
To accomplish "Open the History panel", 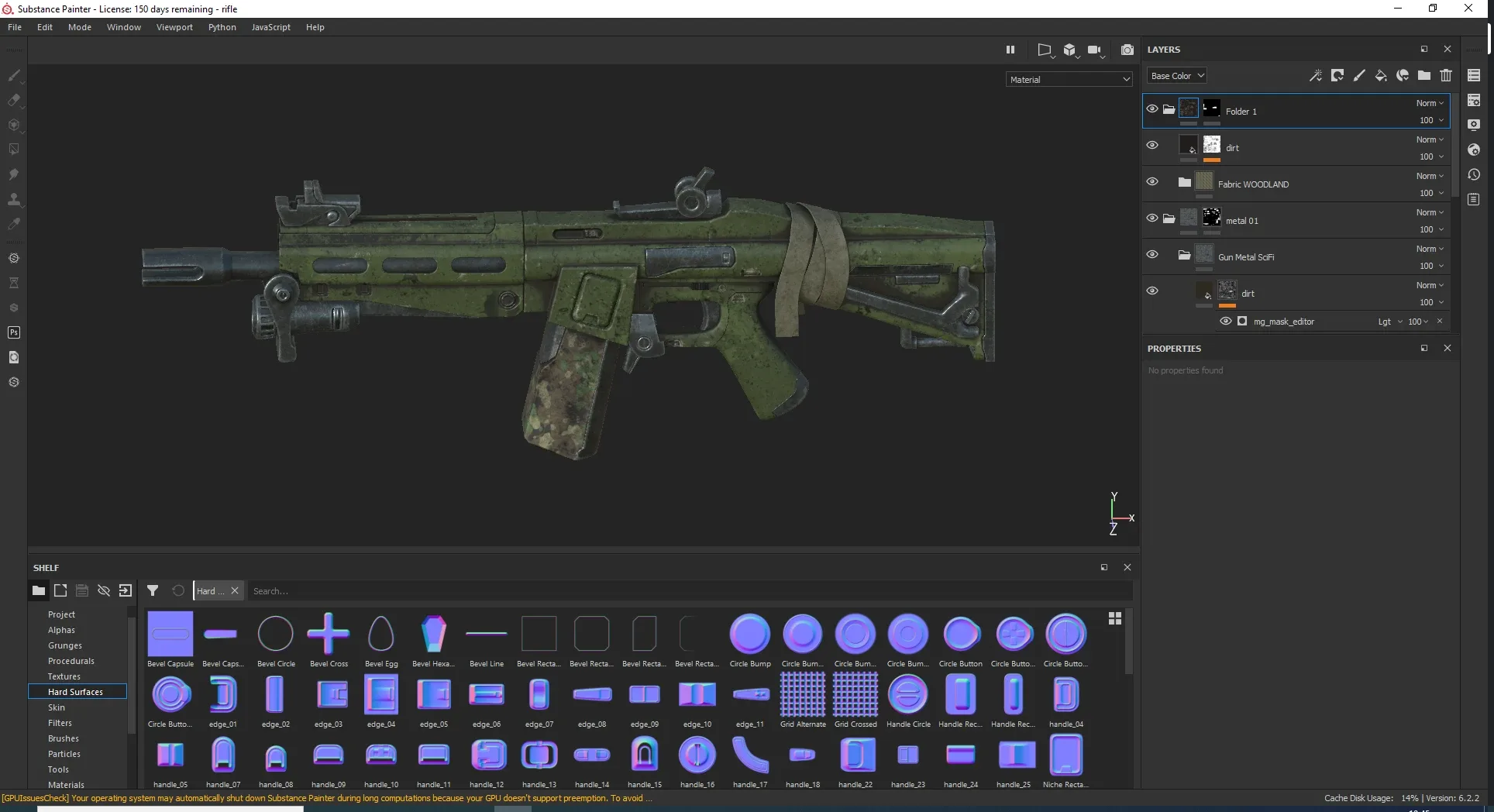I will (x=1474, y=174).
